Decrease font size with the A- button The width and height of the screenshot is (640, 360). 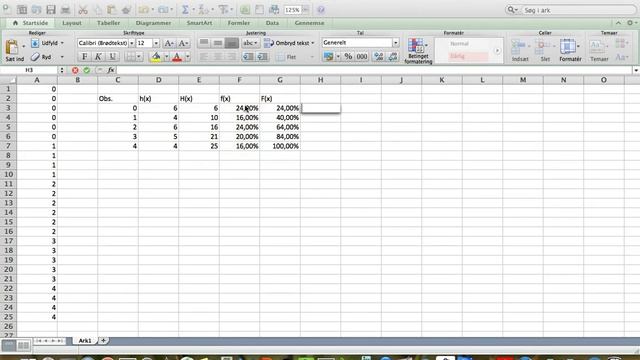point(183,43)
